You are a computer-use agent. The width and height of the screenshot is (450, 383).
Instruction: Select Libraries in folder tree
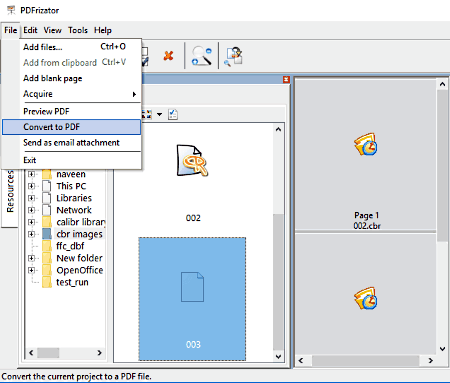[74, 198]
